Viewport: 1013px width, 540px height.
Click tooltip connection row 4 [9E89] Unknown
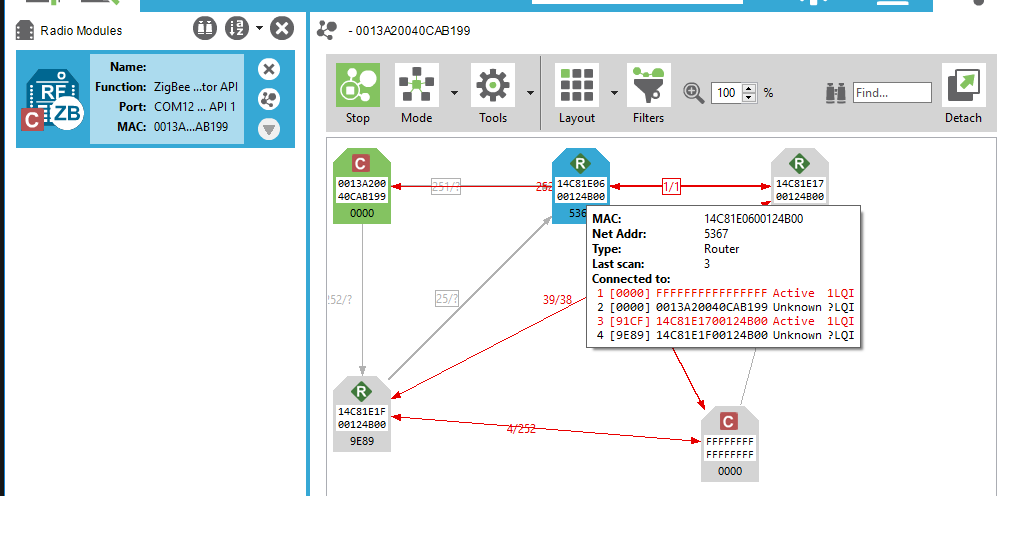(x=725, y=335)
